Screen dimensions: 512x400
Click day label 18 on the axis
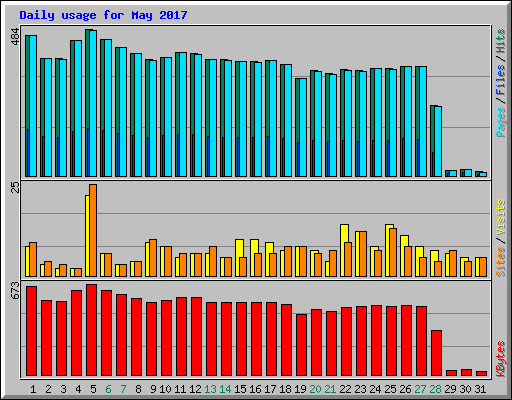285,389
